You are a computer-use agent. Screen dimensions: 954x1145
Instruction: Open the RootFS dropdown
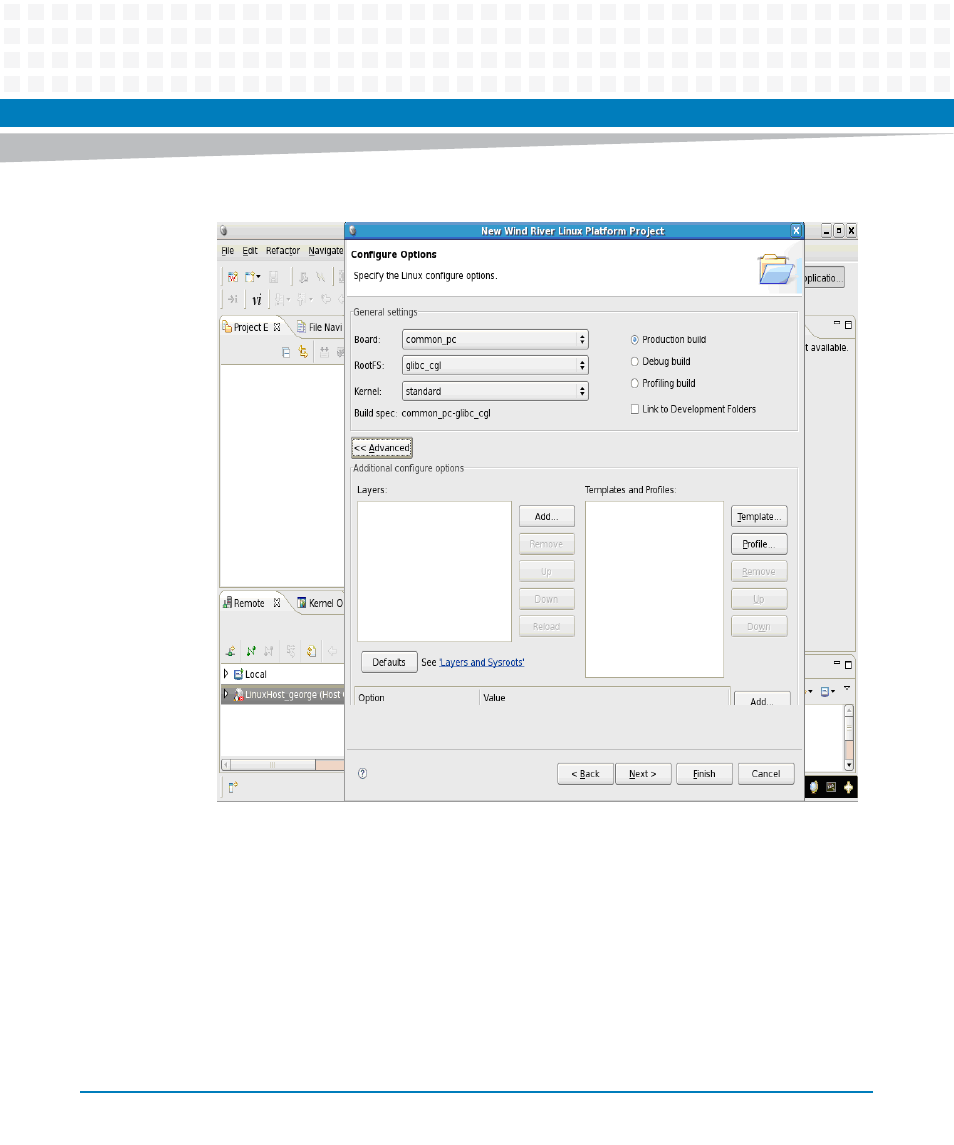tap(495, 365)
